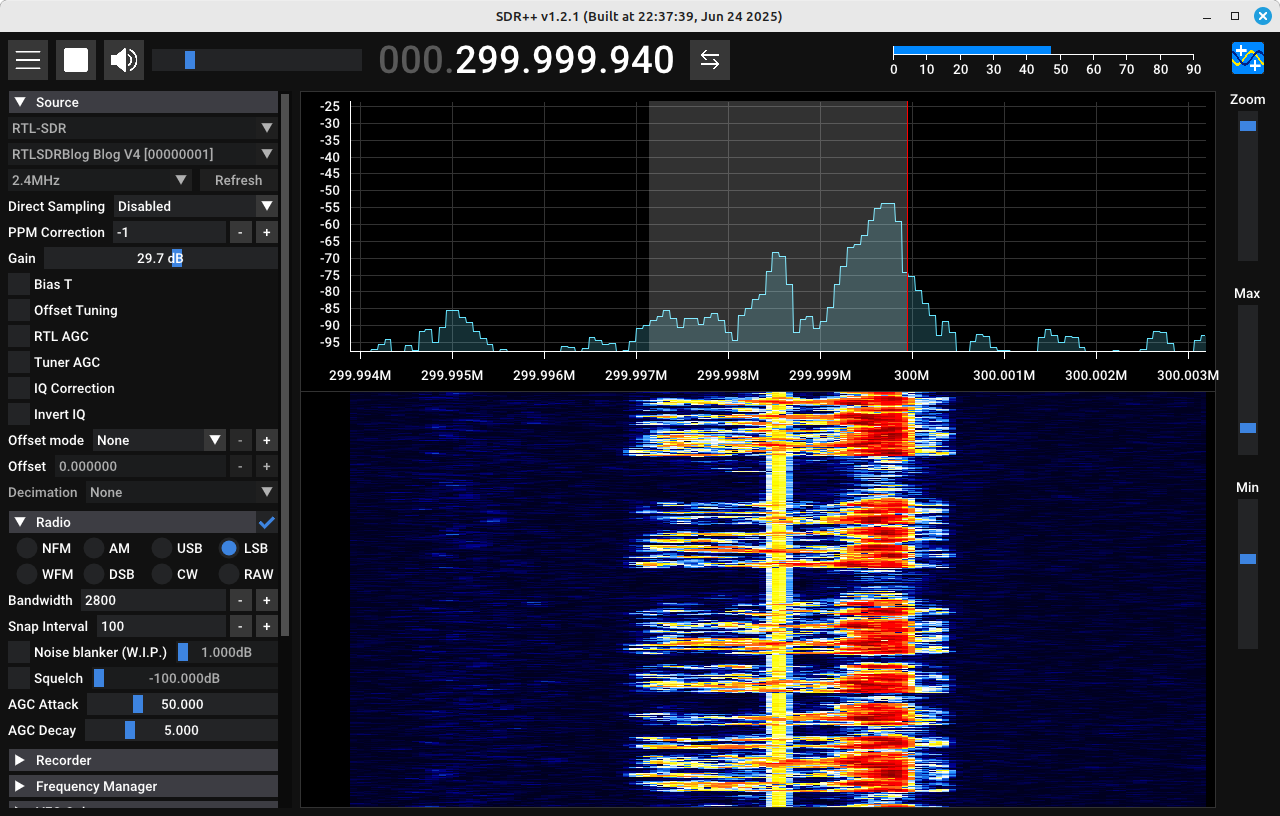Adjust the Zoom vertical slider
1280x816 pixels.
(1248, 186)
